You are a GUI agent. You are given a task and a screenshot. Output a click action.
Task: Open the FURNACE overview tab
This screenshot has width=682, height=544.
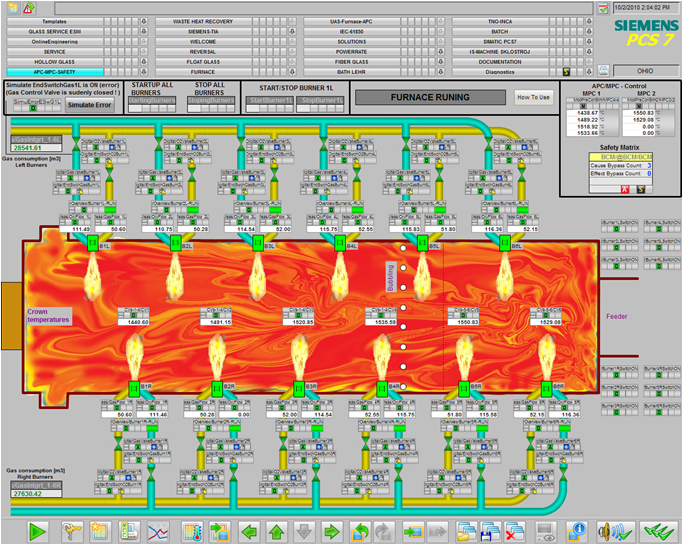click(203, 72)
